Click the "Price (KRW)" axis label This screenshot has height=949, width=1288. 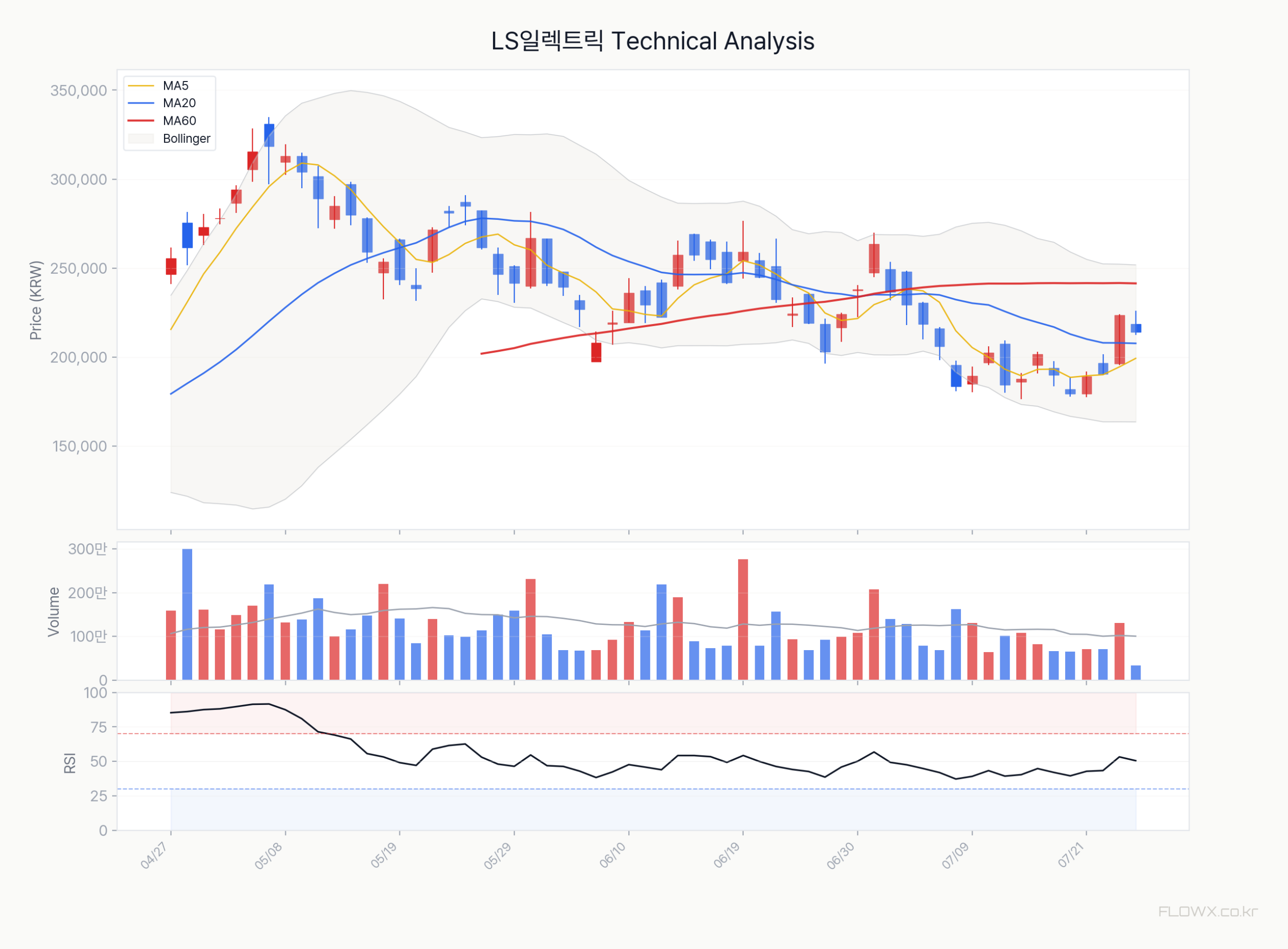tap(36, 300)
